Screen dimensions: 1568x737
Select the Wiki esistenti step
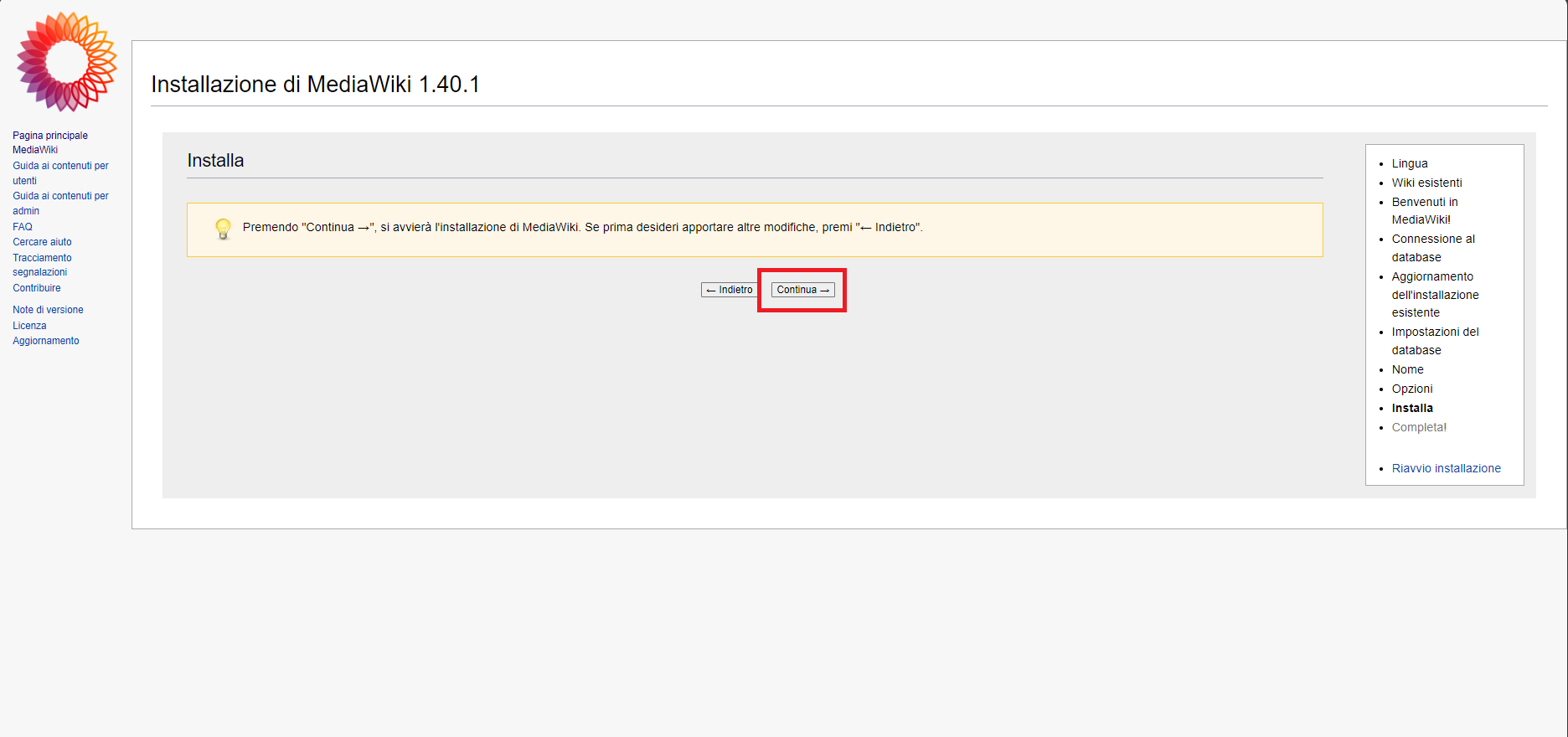[1427, 183]
